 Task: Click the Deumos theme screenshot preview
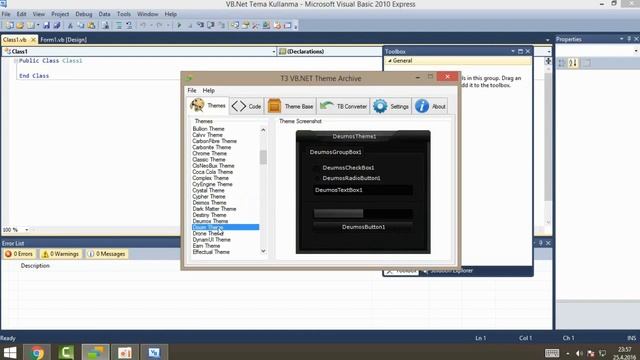(x=363, y=192)
